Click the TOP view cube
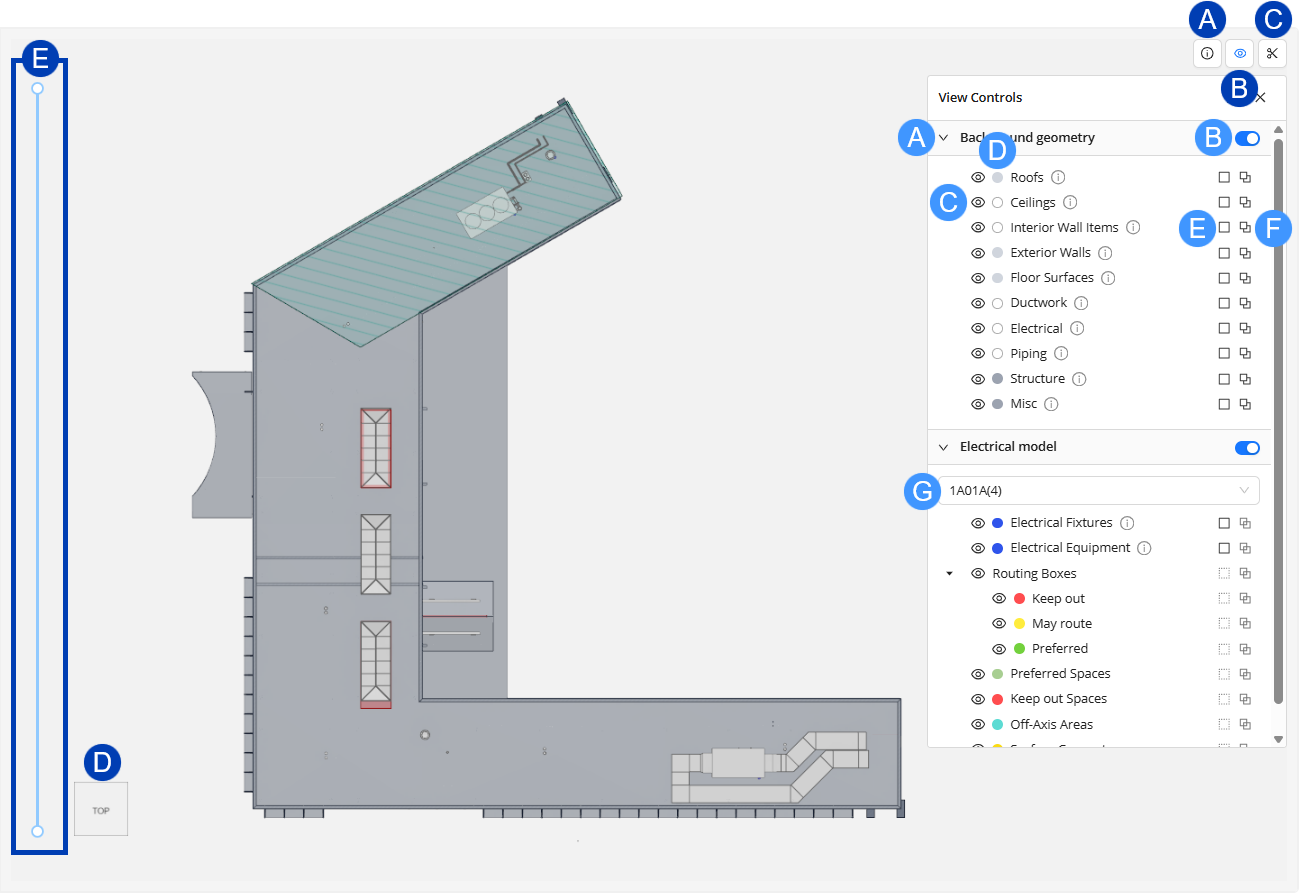This screenshot has height=893, width=1299. [x=101, y=809]
